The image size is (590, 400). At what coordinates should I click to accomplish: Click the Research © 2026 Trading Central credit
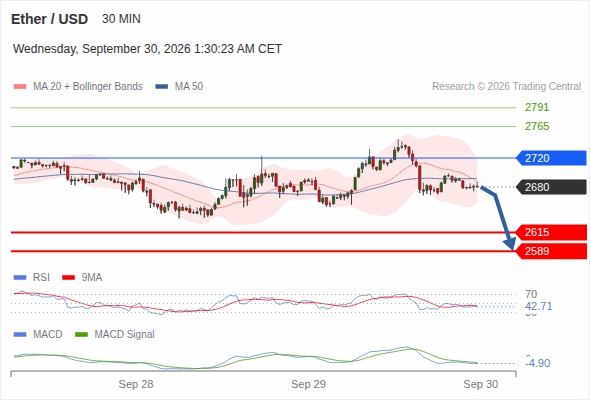(x=506, y=87)
